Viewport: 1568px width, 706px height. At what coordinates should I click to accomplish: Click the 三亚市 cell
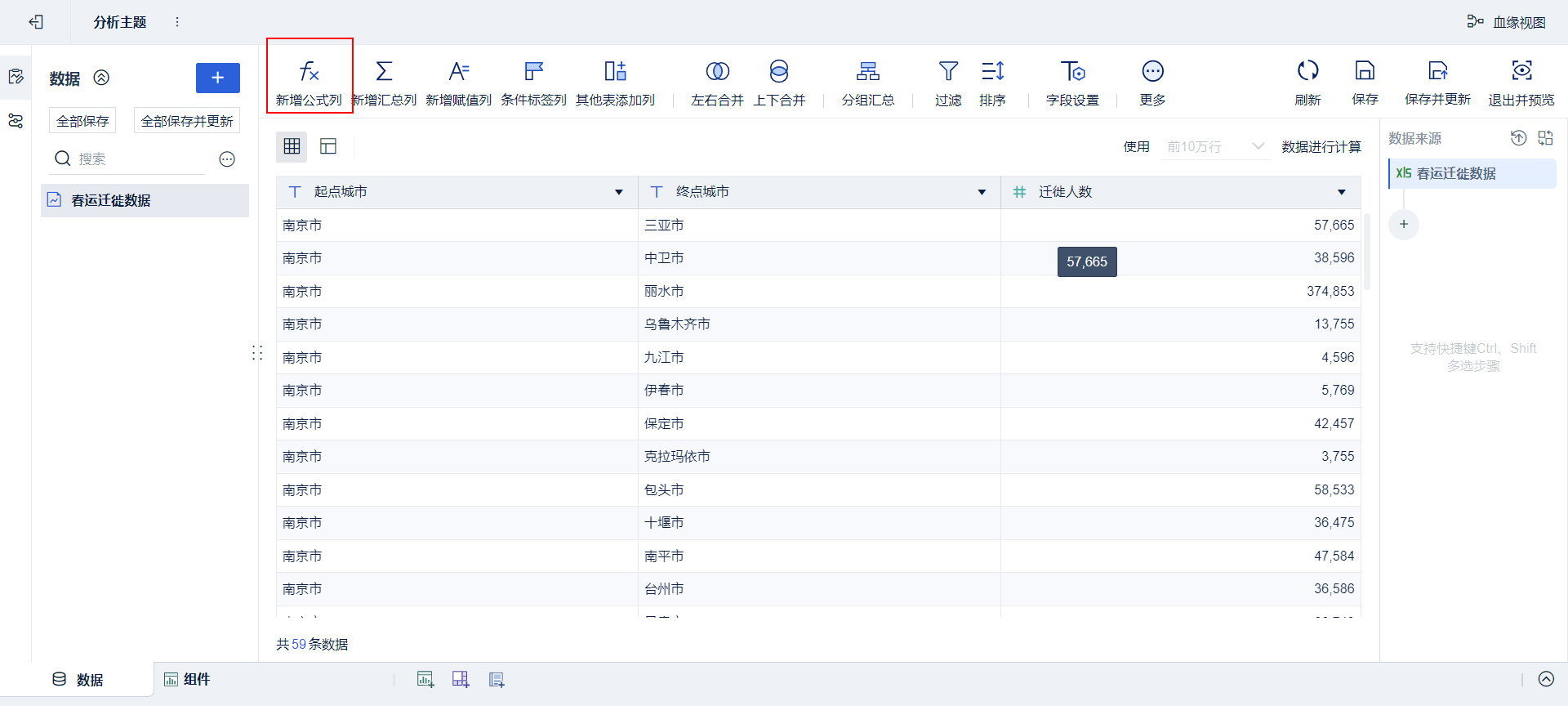coord(819,225)
